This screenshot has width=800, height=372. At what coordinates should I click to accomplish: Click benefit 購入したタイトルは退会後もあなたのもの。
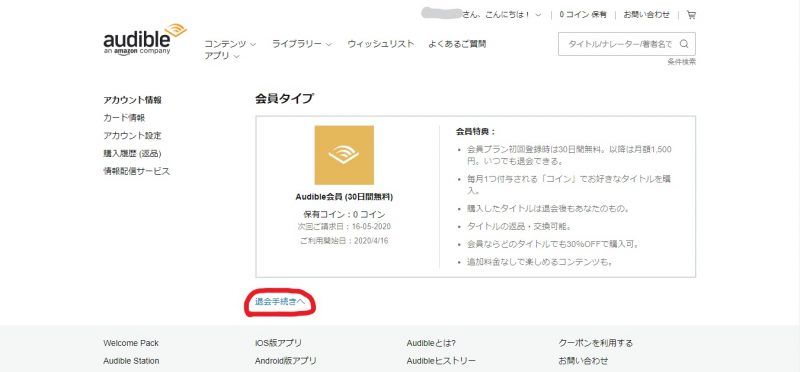point(548,209)
